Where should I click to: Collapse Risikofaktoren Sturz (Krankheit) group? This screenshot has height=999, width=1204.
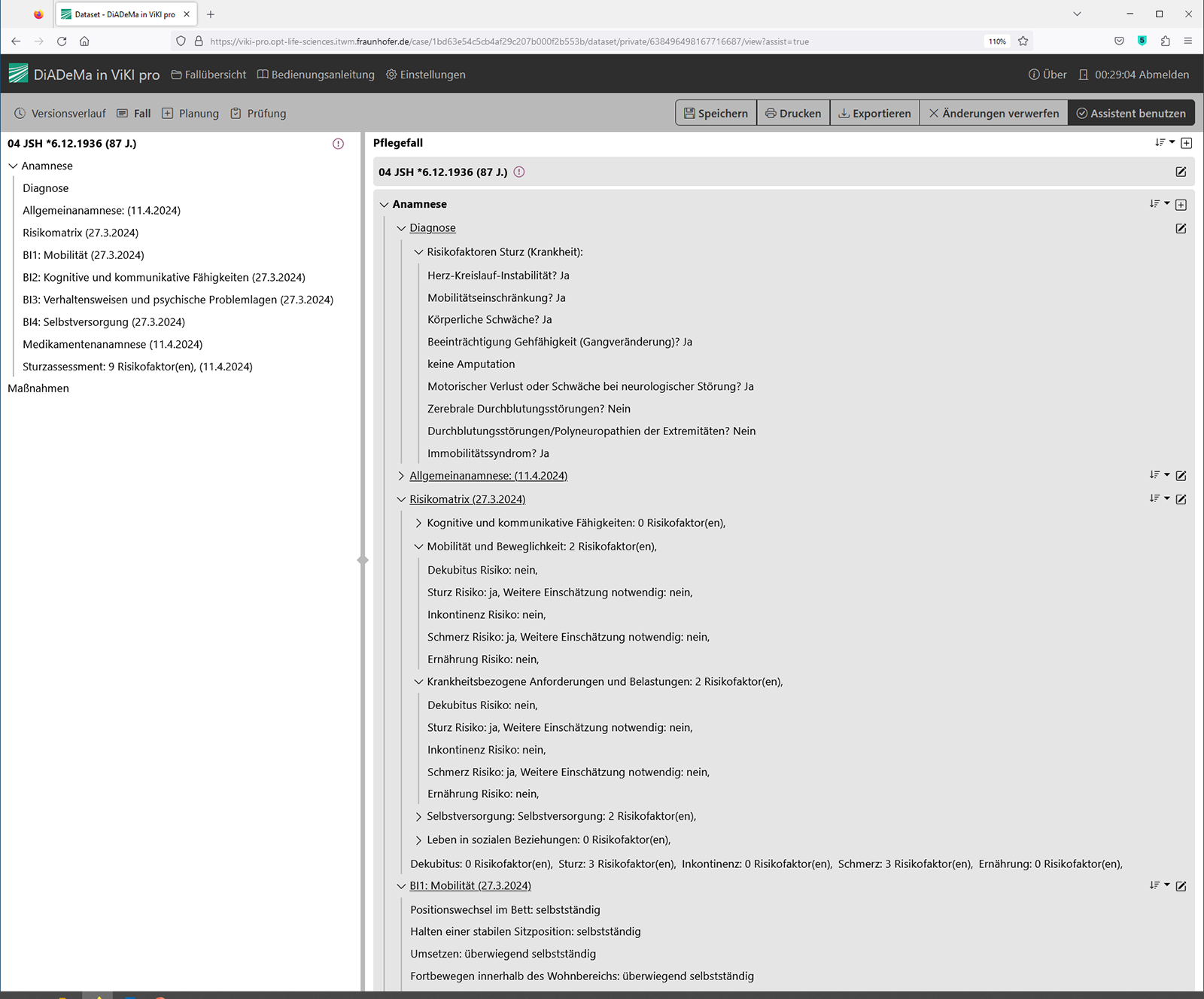click(418, 252)
